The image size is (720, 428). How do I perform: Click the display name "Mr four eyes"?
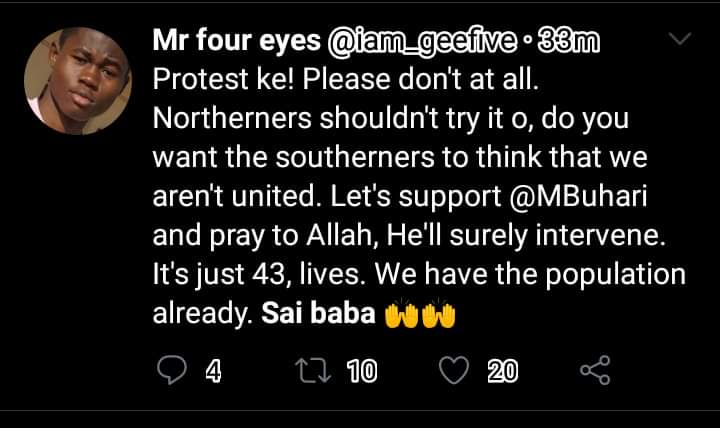click(237, 41)
